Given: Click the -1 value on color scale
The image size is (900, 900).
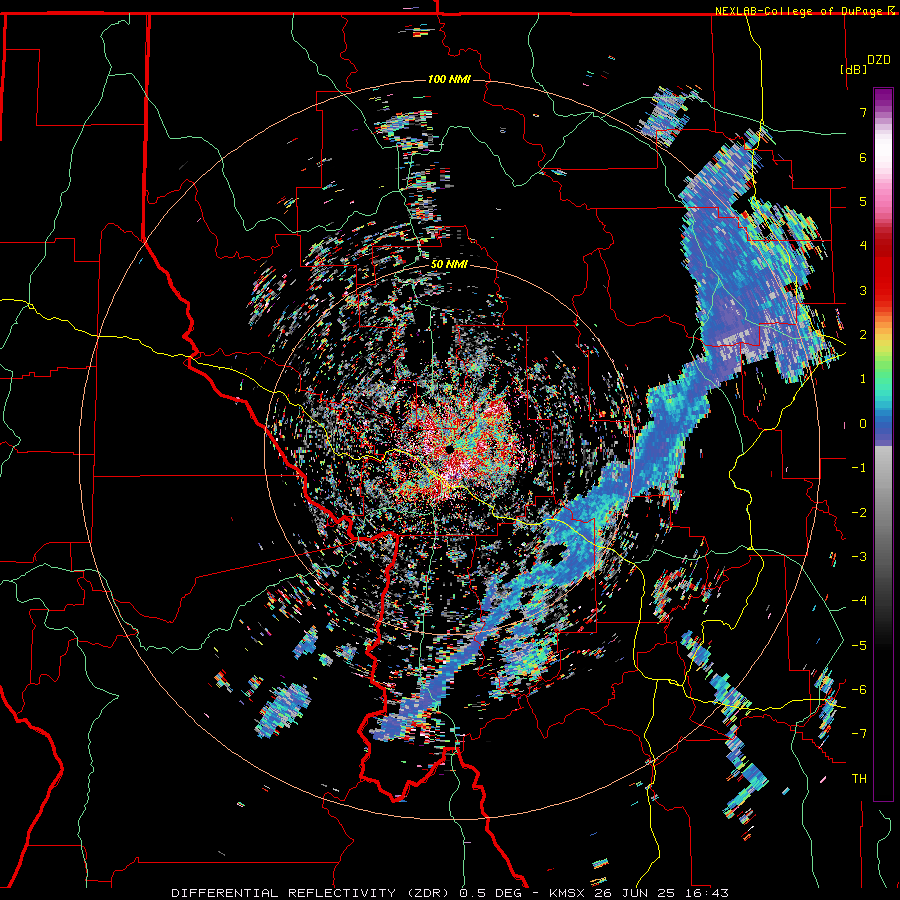Looking at the screenshot, I should [859, 468].
